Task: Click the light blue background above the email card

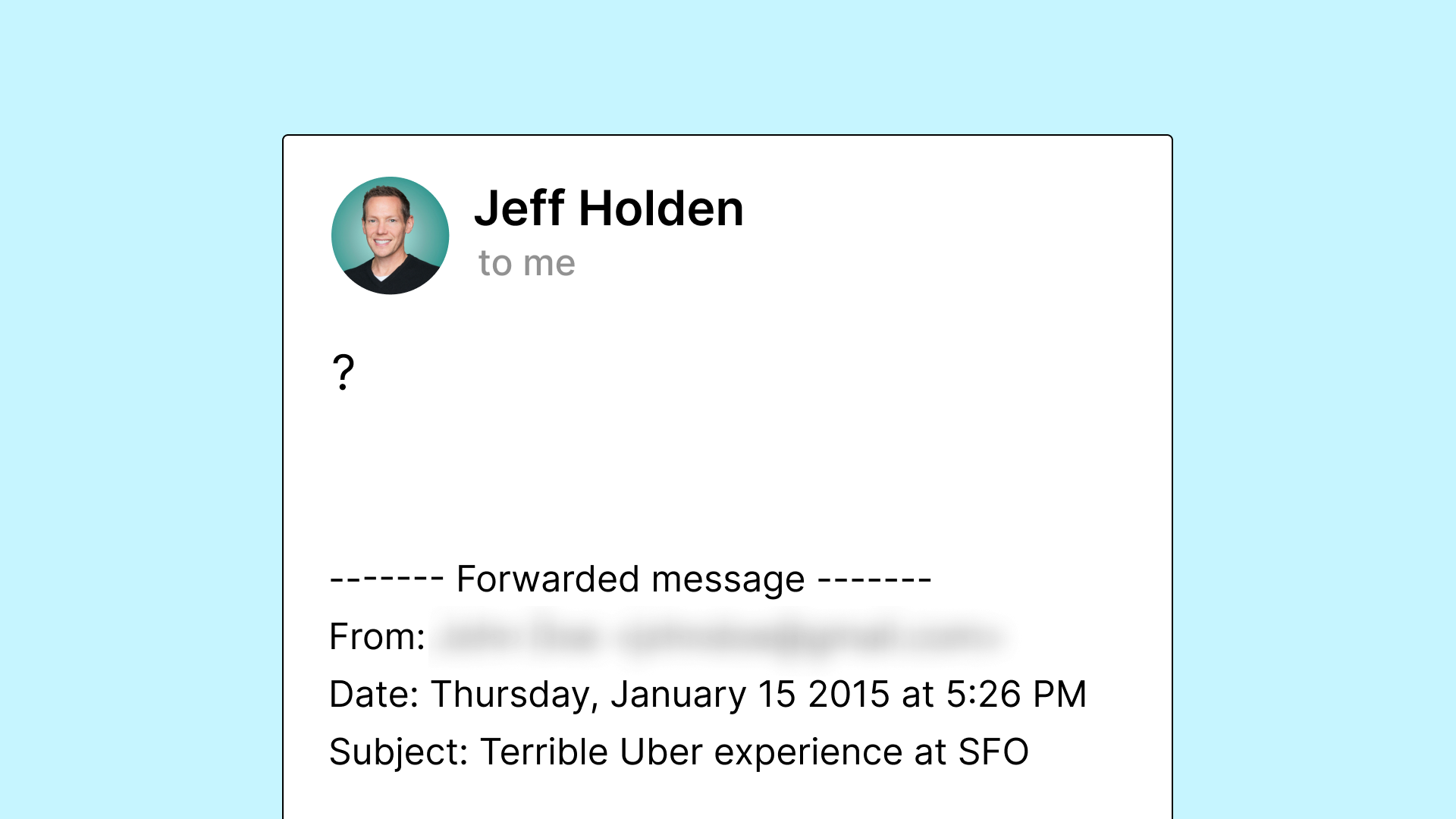Action: tap(728, 68)
